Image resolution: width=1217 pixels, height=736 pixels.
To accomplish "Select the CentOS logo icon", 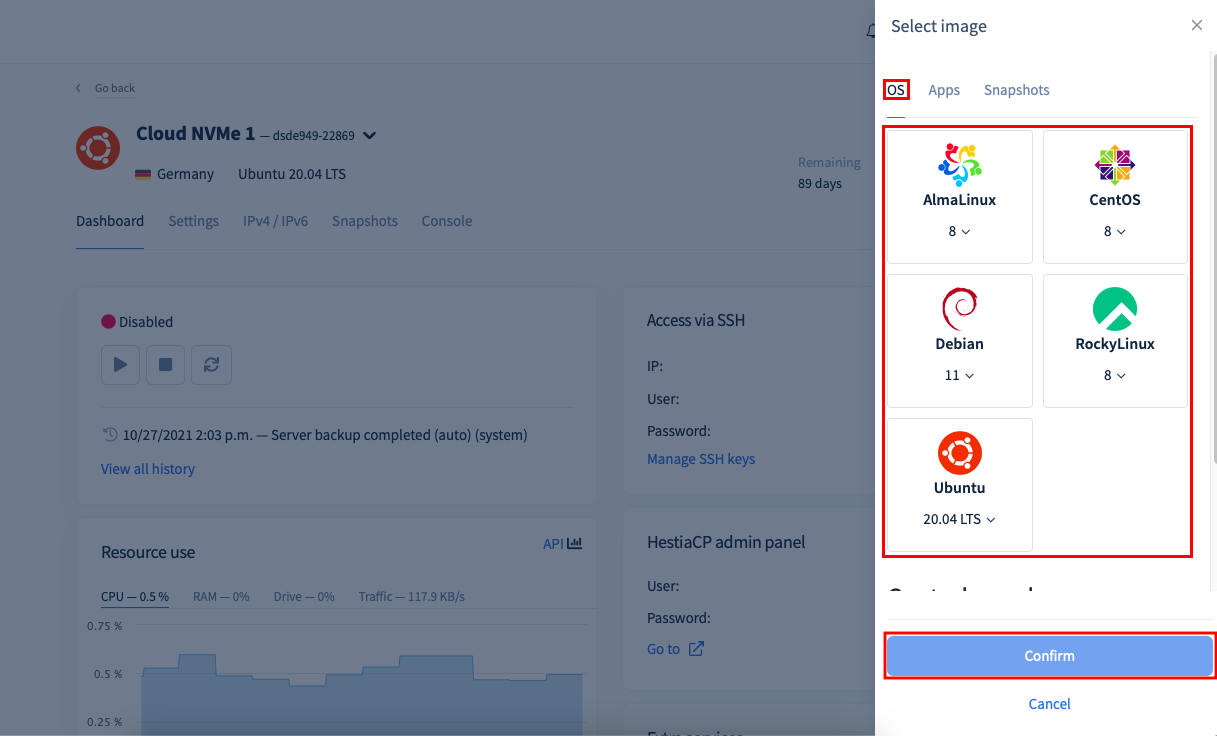I will pyautogui.click(x=1115, y=164).
